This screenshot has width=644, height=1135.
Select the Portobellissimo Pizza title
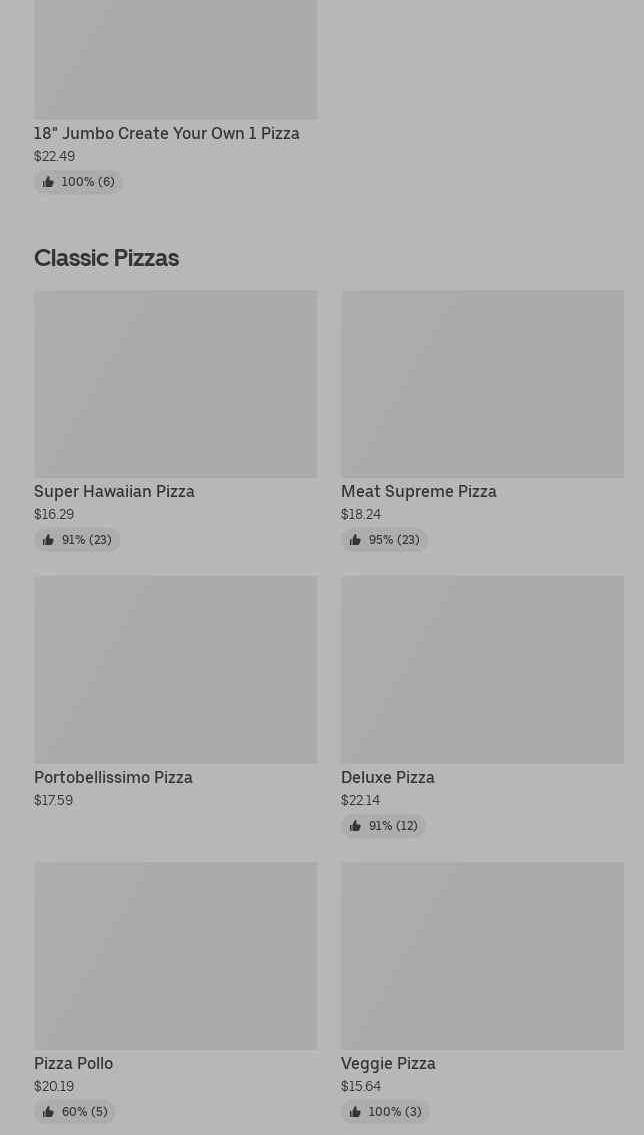[x=113, y=777]
